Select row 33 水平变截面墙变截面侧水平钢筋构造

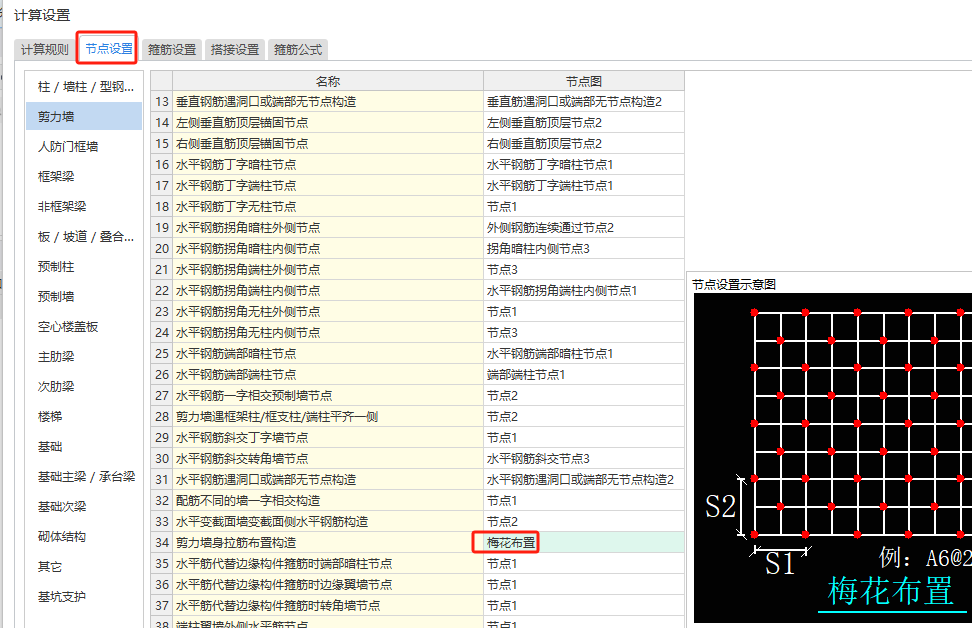coord(418,522)
